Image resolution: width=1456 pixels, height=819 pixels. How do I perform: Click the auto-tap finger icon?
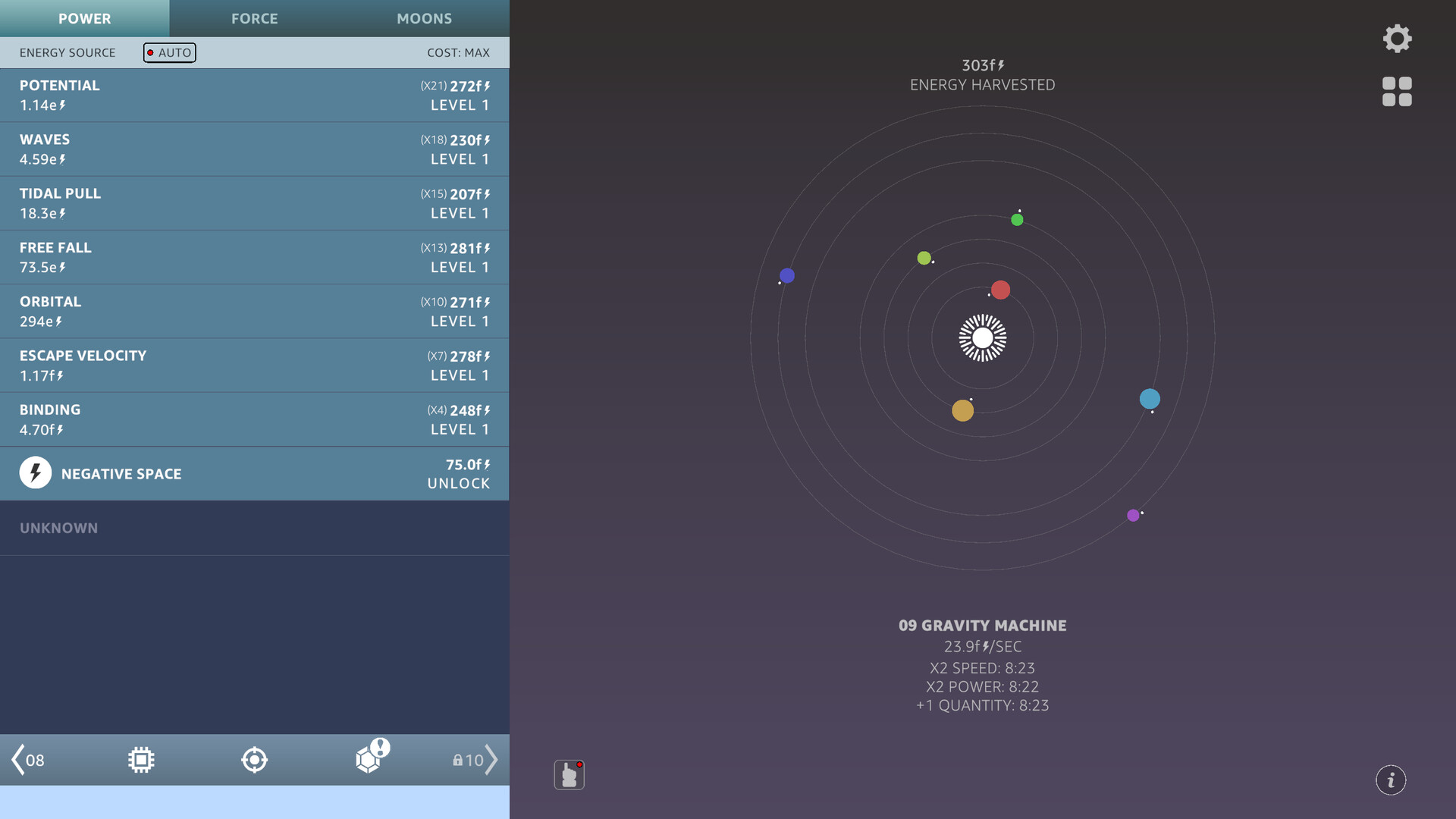569,775
